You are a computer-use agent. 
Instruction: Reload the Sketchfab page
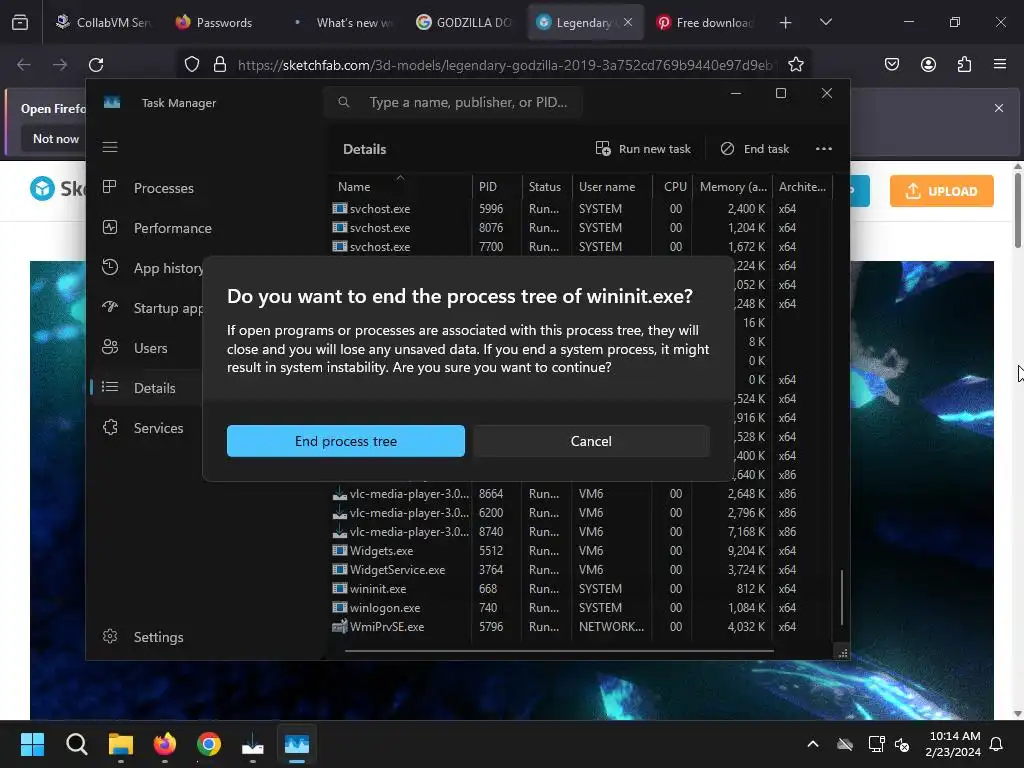pyautogui.click(x=96, y=65)
